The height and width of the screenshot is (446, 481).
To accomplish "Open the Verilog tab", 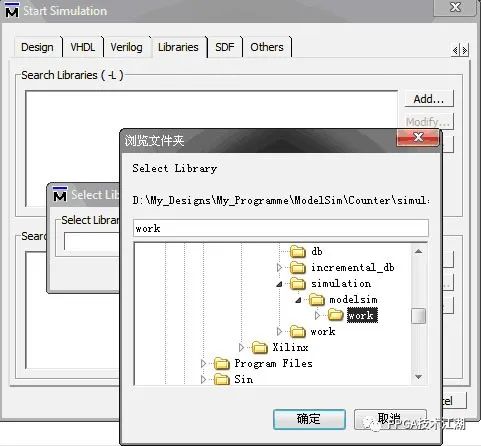I will pyautogui.click(x=127, y=47).
